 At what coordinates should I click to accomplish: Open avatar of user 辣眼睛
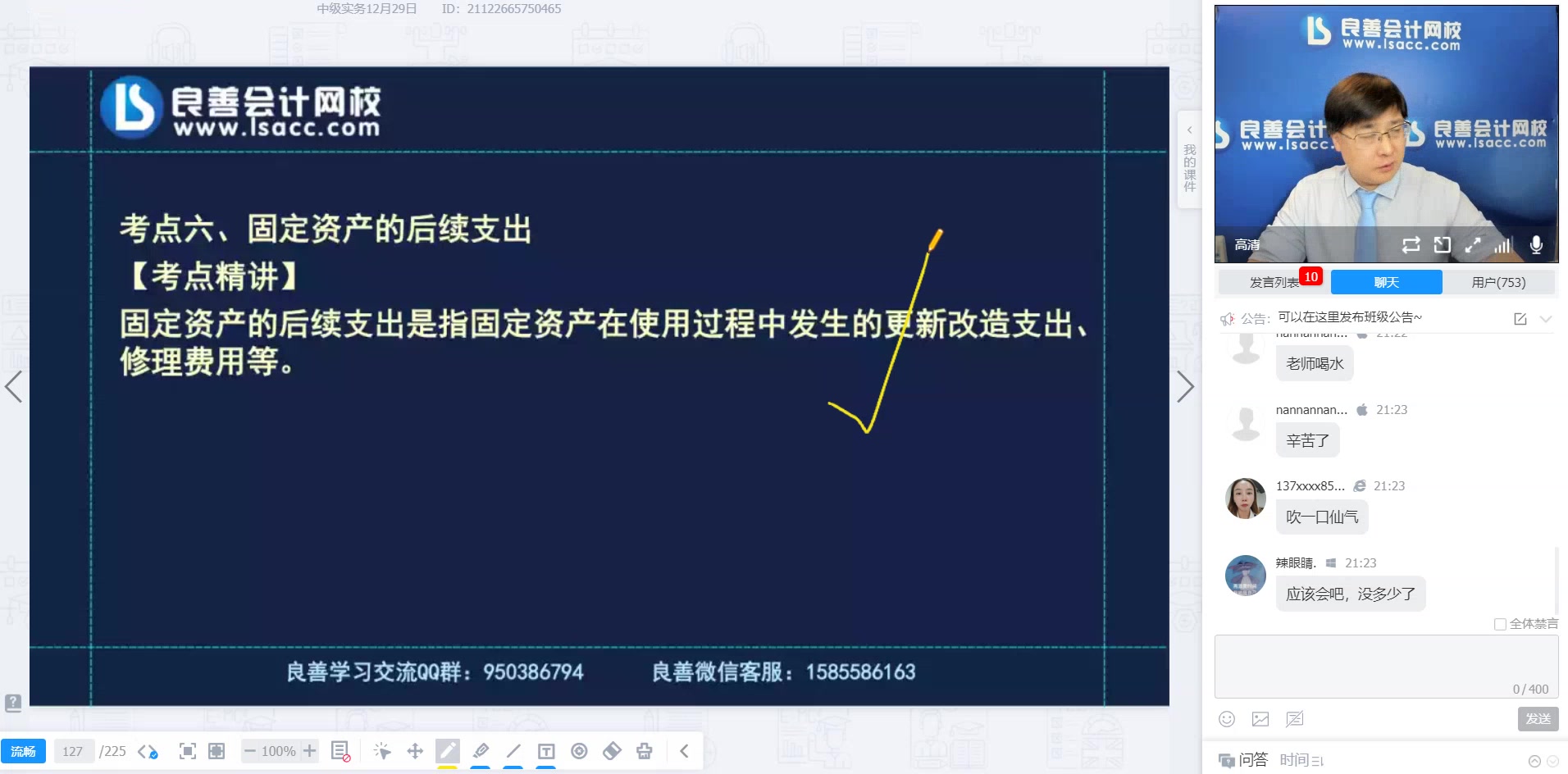tap(1245, 576)
